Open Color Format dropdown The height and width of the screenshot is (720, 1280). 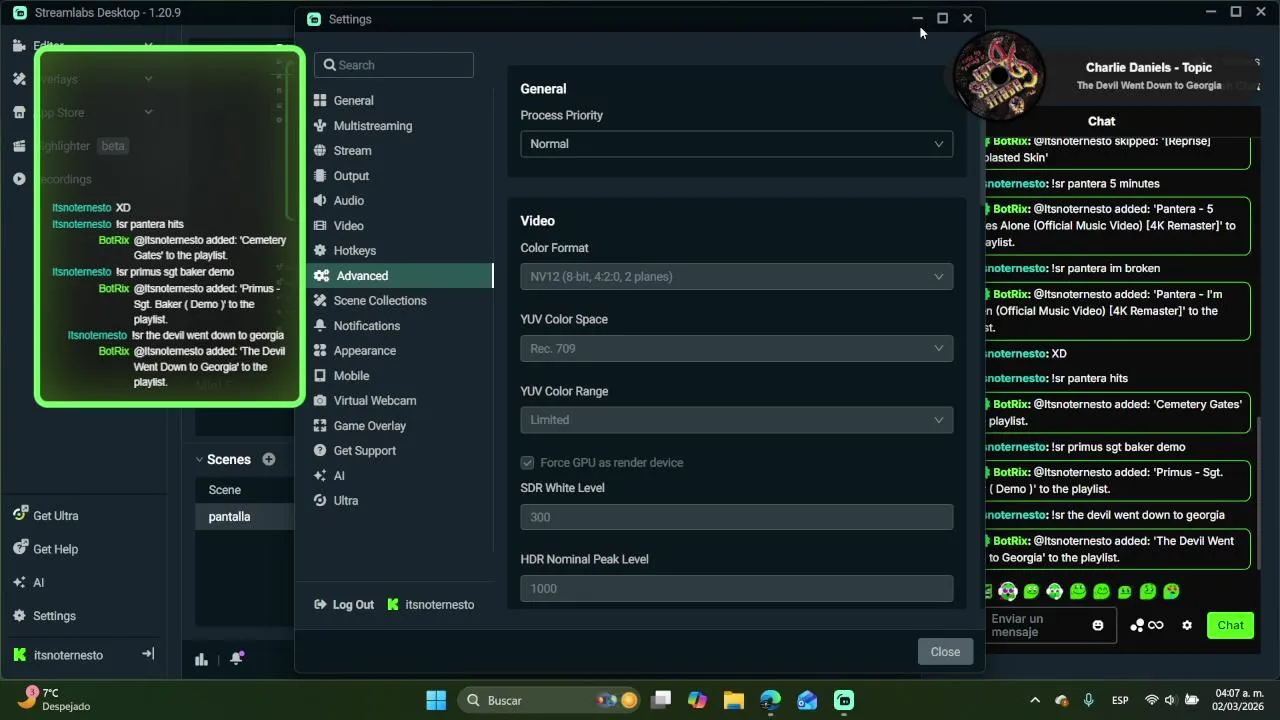(736, 277)
